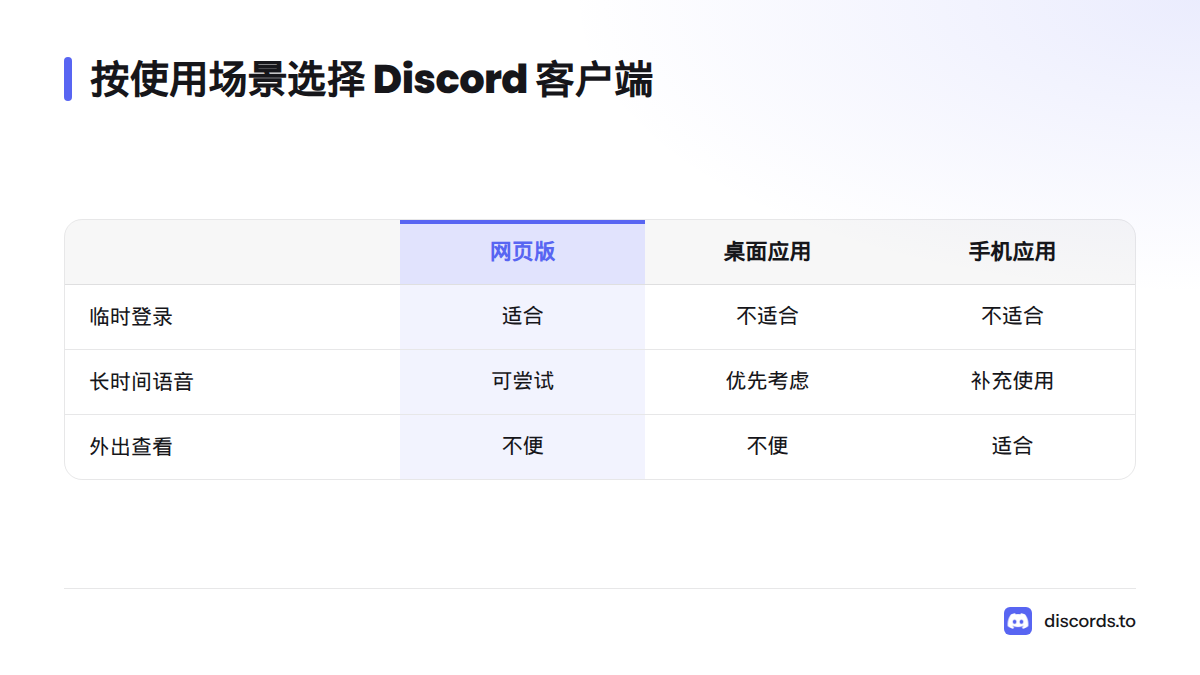Click the Discord logo icon in the footer

click(x=1018, y=621)
